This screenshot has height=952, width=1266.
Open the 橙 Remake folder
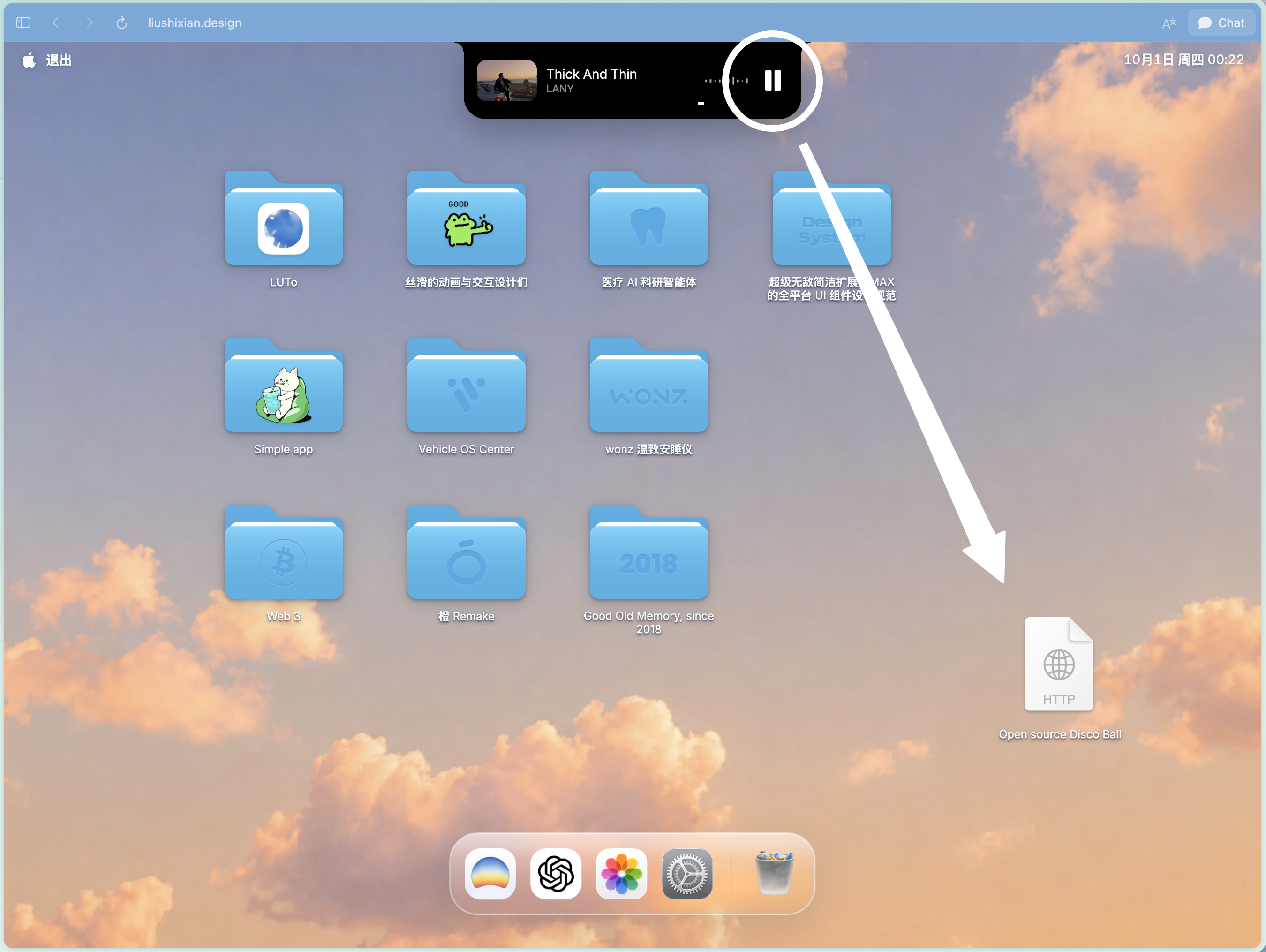[466, 552]
